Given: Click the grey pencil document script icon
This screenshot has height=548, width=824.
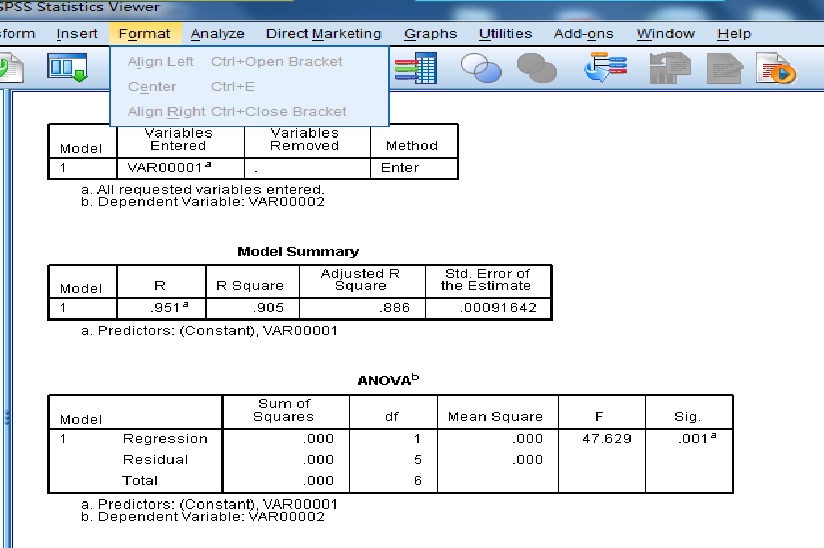Looking at the screenshot, I should pyautogui.click(x=725, y=68).
